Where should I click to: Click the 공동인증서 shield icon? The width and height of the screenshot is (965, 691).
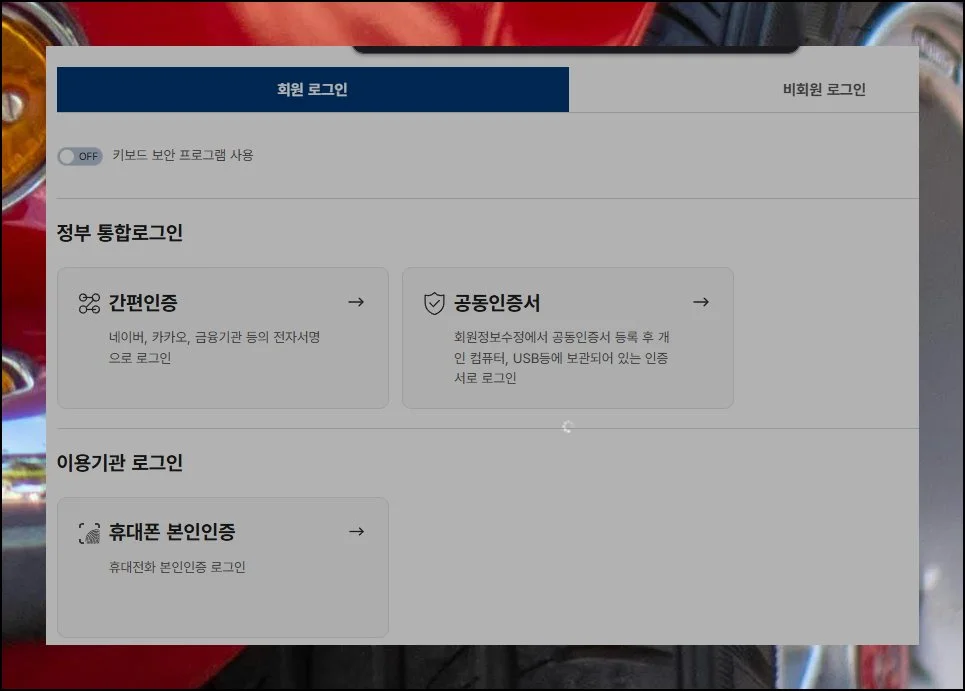click(x=434, y=303)
